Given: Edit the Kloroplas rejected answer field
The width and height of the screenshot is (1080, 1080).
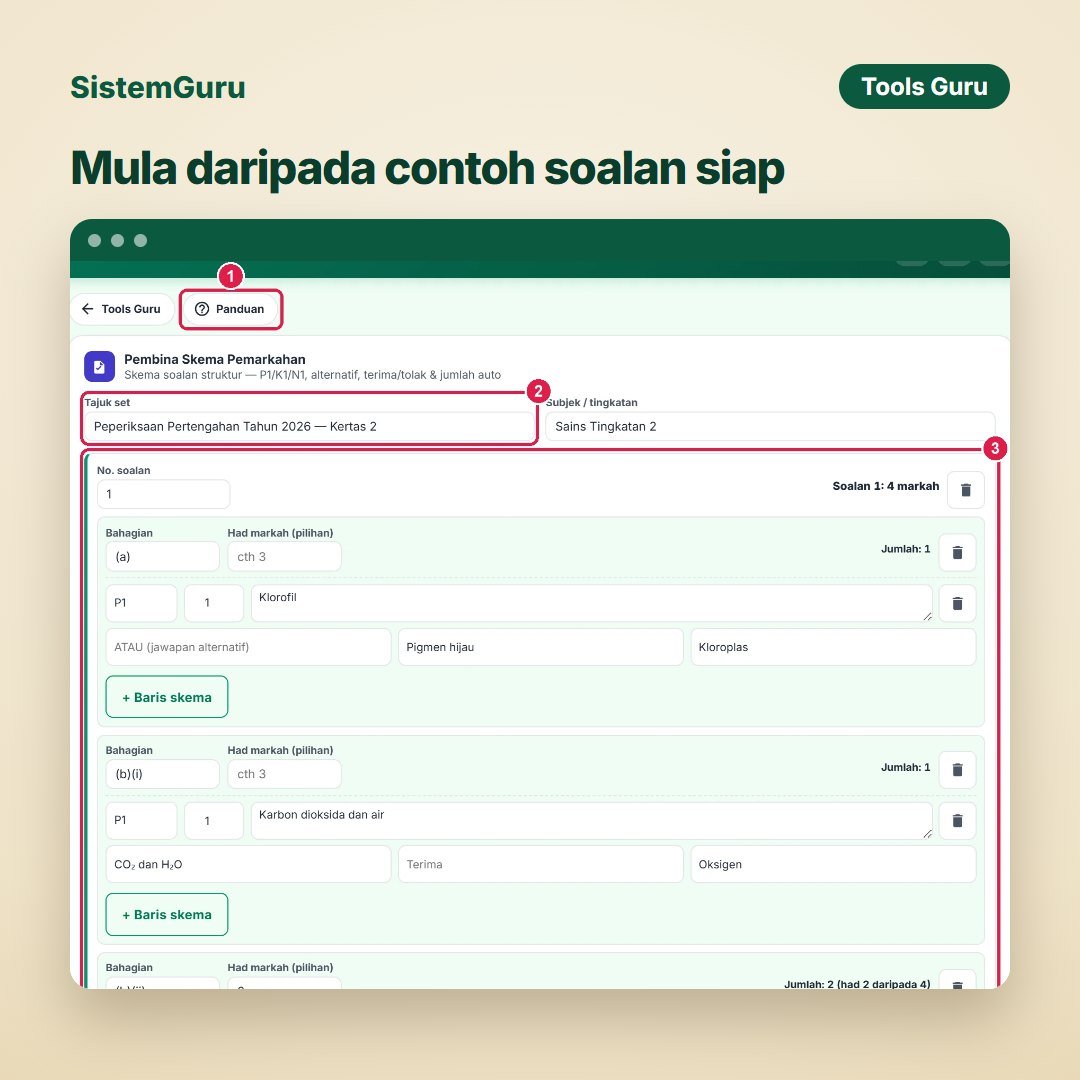Looking at the screenshot, I should click(x=833, y=647).
